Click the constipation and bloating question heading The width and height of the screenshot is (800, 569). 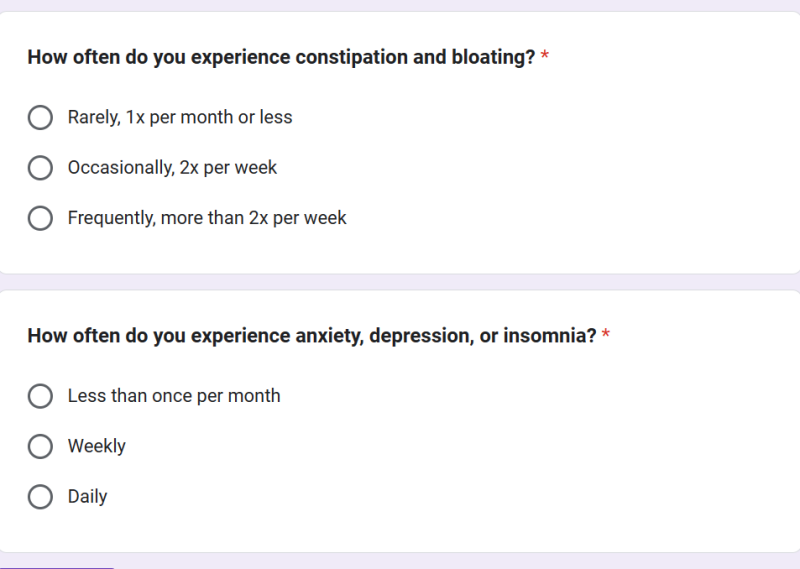(x=281, y=57)
